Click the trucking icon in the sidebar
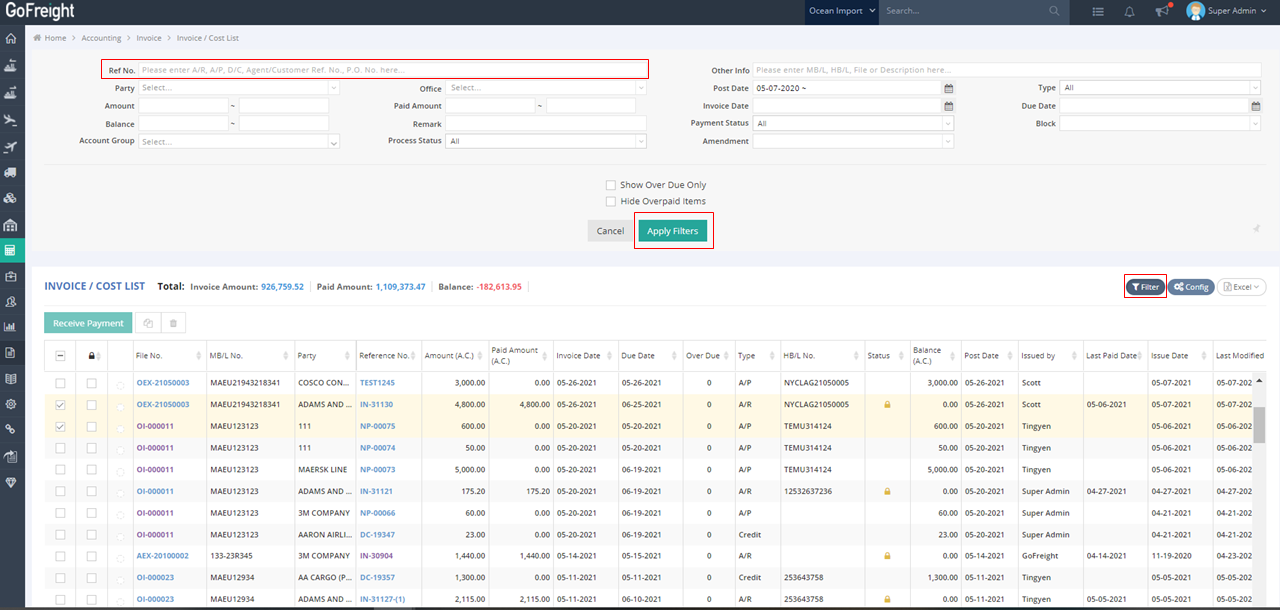1280x610 pixels. click(12, 172)
